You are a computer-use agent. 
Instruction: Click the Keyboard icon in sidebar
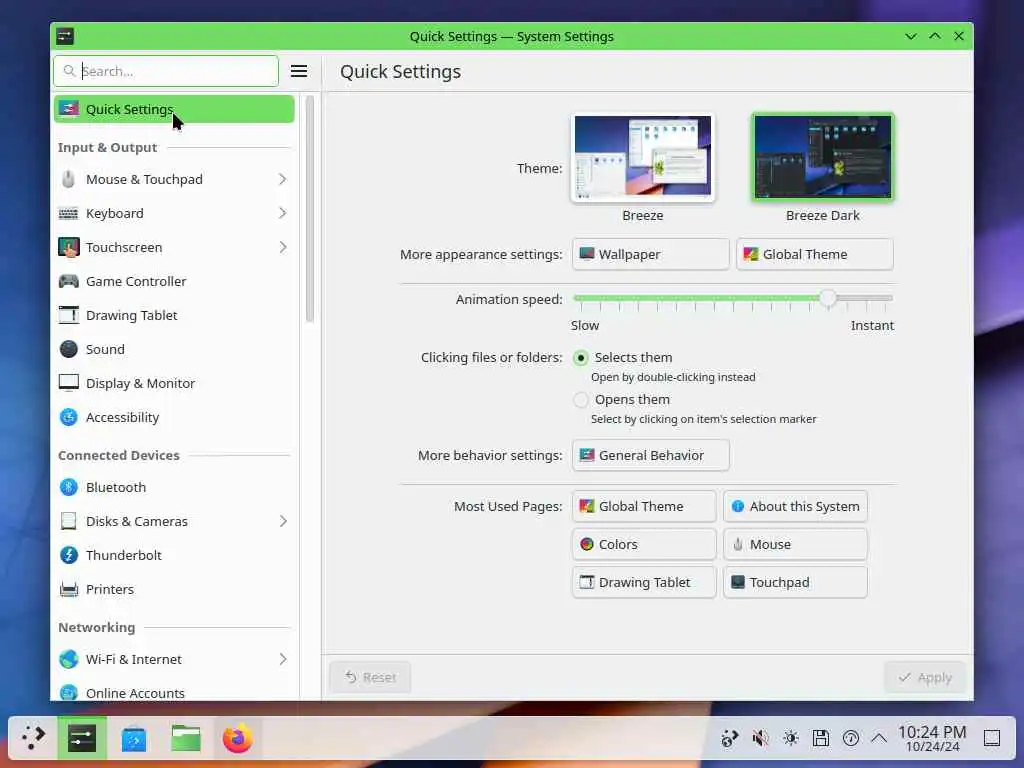[x=69, y=214]
